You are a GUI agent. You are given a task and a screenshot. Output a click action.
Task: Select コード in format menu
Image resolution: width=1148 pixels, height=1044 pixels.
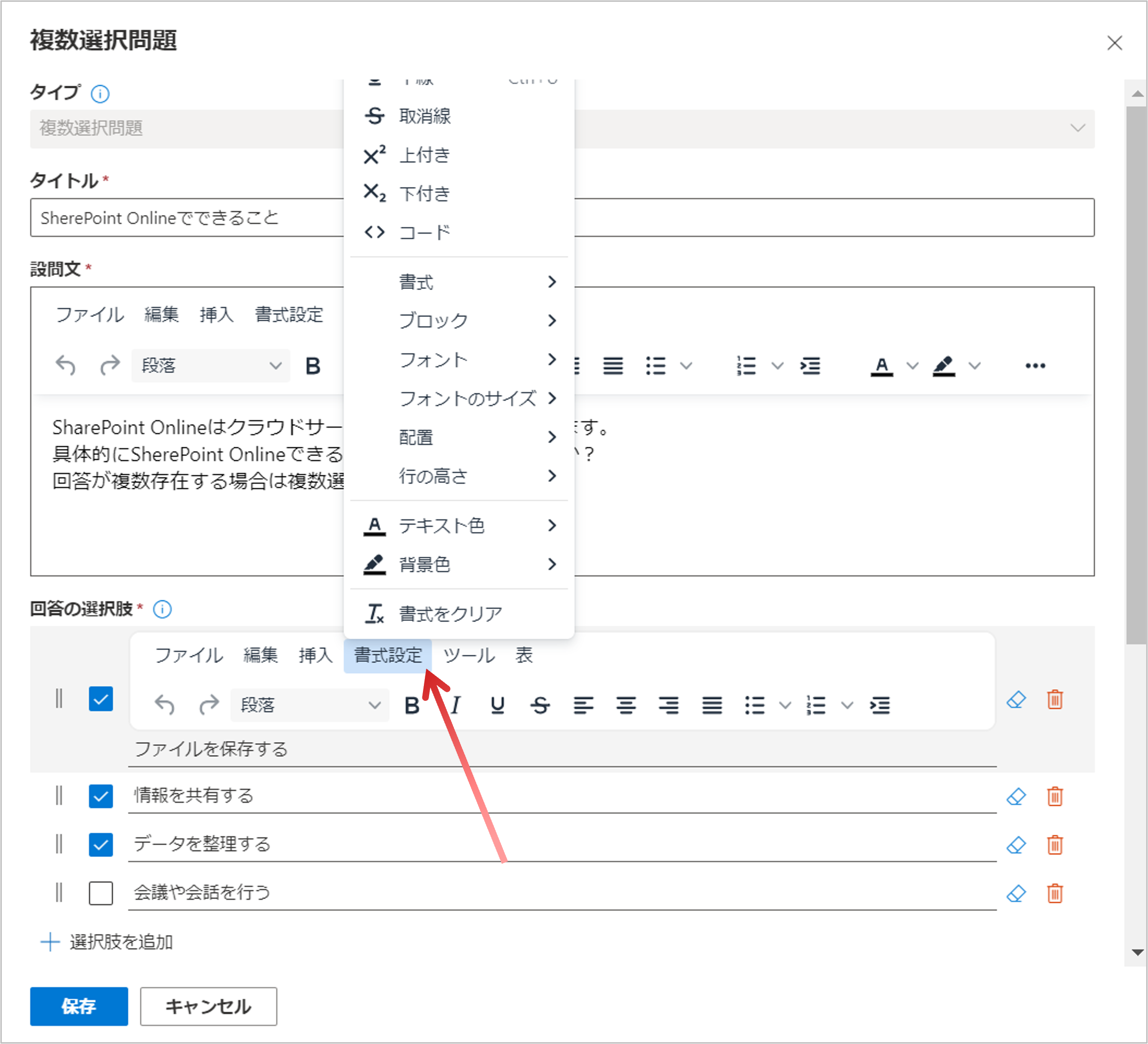coord(459,232)
